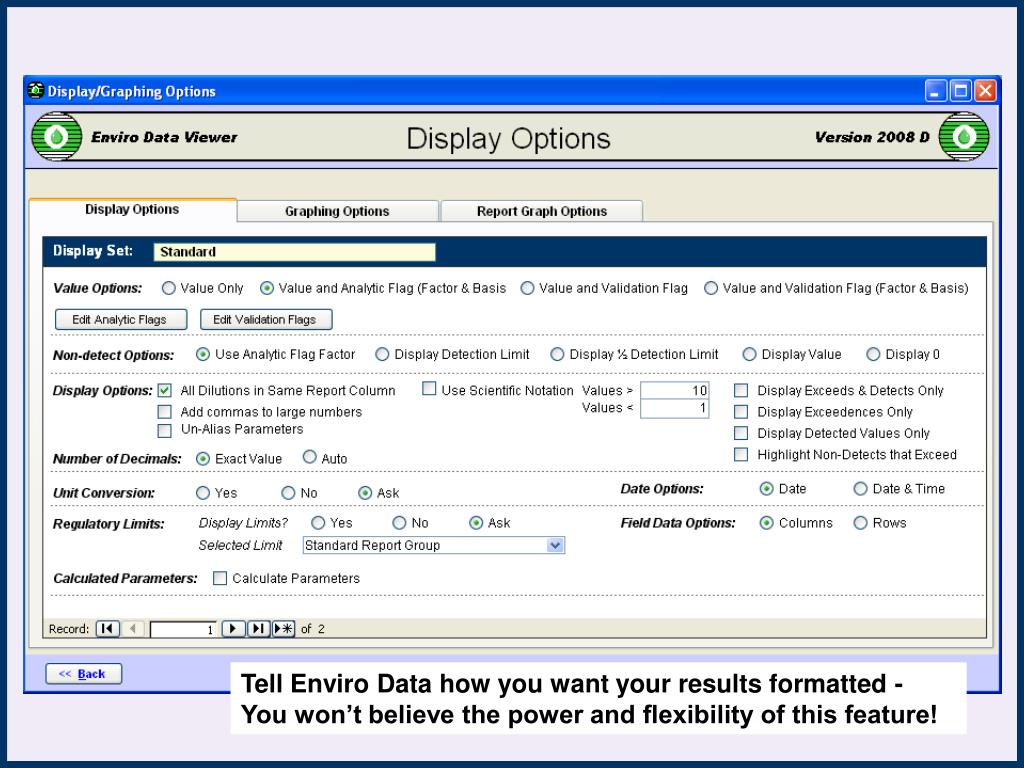Create new record navigation button

283,629
